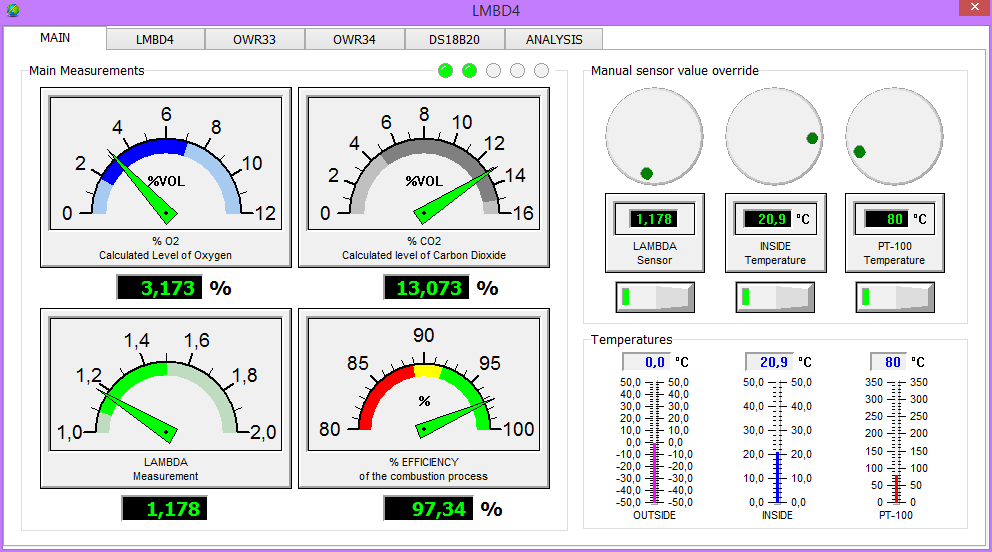Click the LAMBDA Sensor value display

[654, 218]
